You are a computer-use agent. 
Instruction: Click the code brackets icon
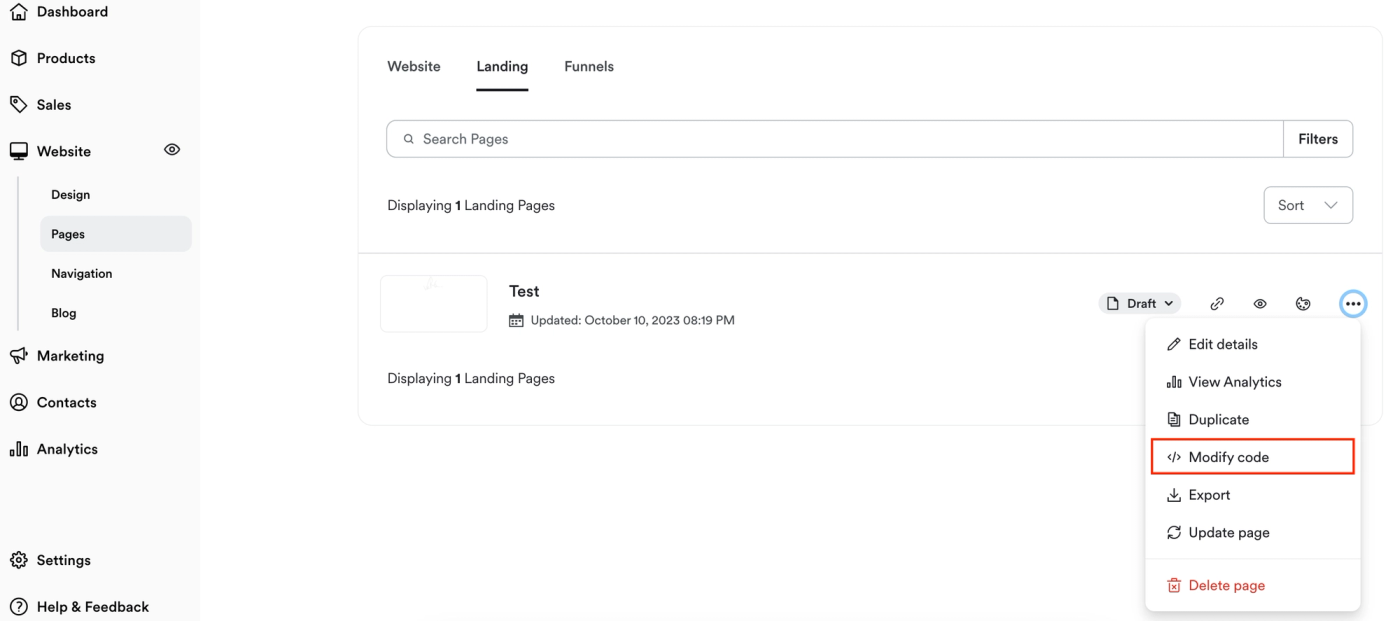pyautogui.click(x=1174, y=457)
